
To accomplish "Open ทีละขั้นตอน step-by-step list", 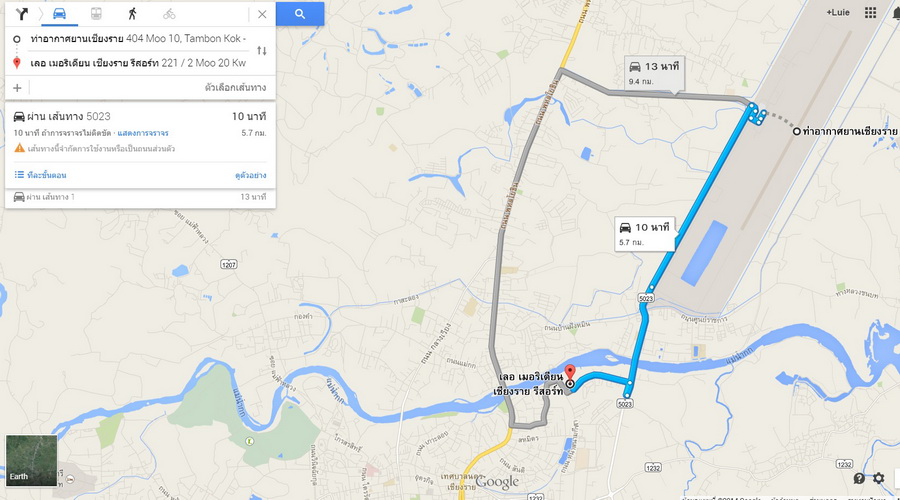I will coord(41,175).
